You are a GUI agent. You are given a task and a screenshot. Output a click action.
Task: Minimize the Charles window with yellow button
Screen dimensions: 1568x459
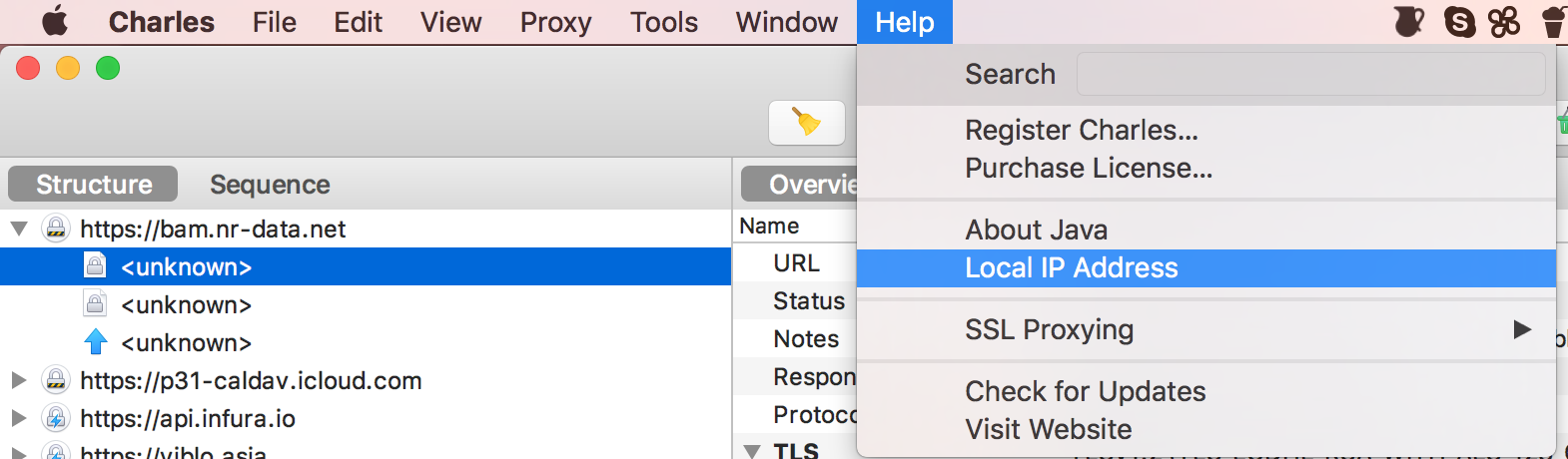68,68
